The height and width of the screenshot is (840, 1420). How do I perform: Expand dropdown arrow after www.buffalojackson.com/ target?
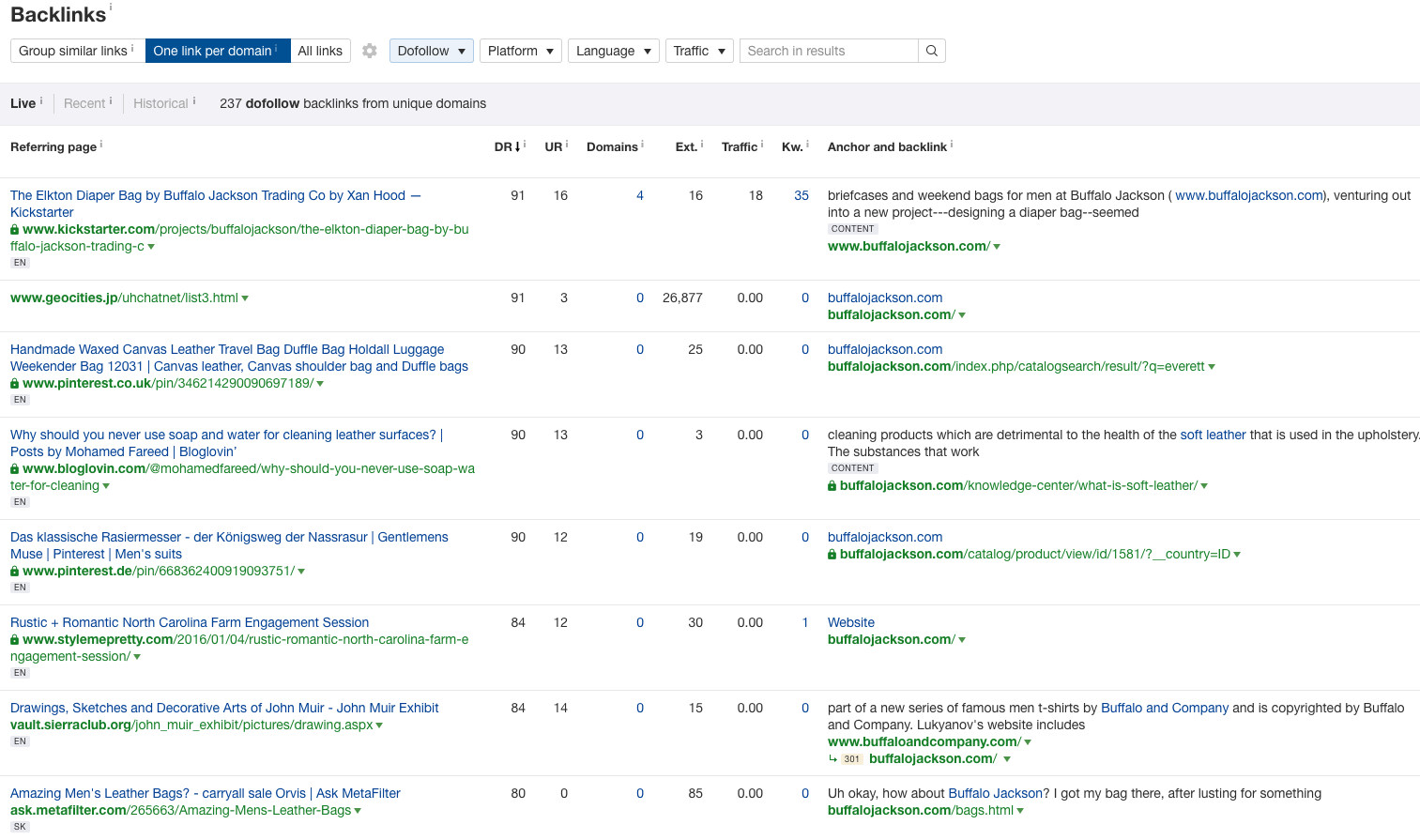click(x=997, y=247)
